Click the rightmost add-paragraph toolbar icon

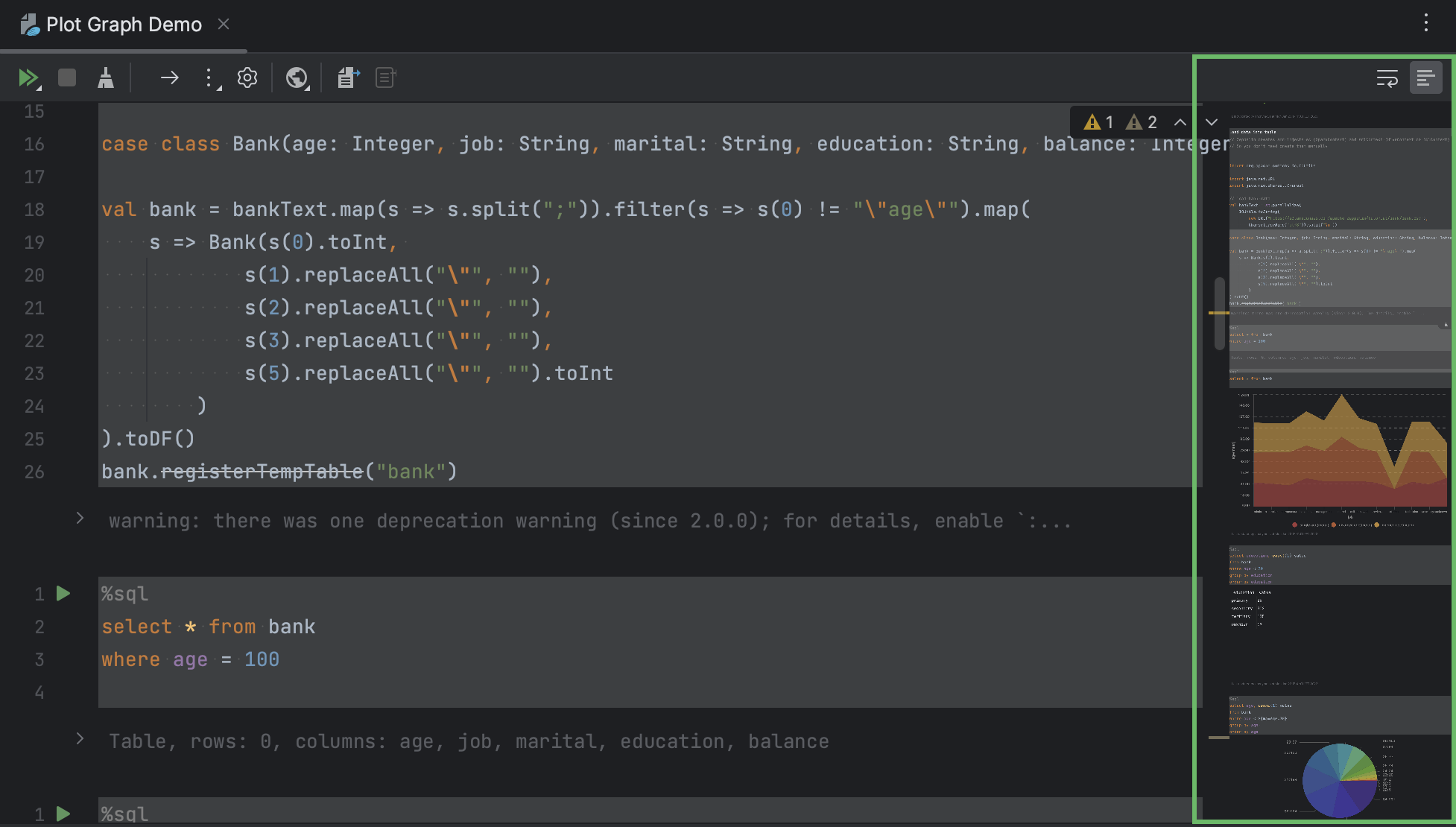[x=385, y=77]
